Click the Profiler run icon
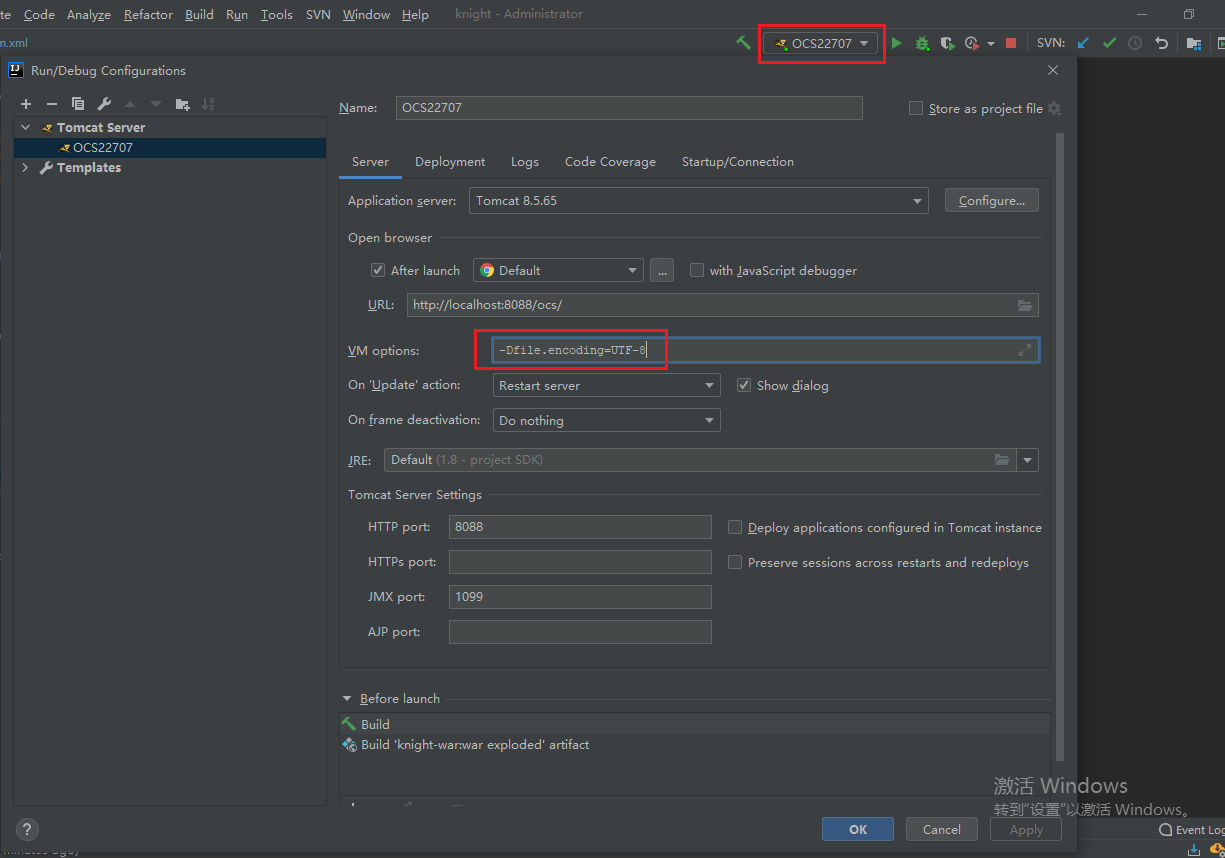Viewport: 1225px width, 858px height. pos(972,43)
